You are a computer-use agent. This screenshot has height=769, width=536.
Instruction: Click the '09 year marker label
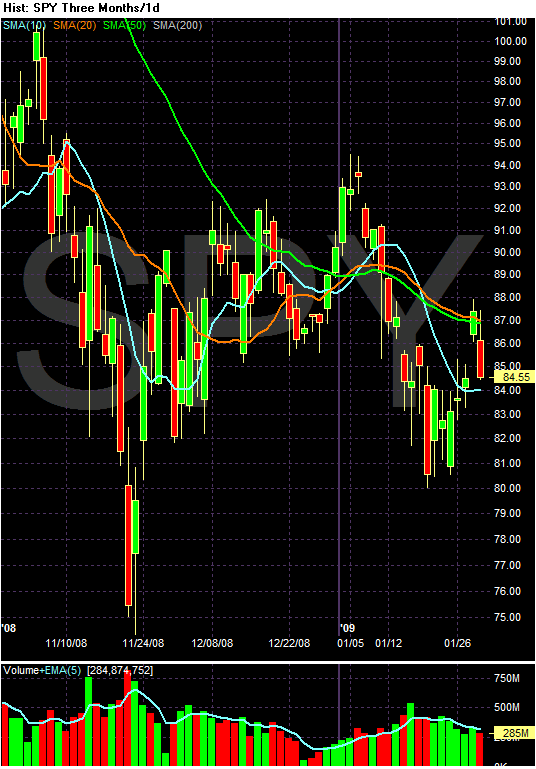point(348,628)
